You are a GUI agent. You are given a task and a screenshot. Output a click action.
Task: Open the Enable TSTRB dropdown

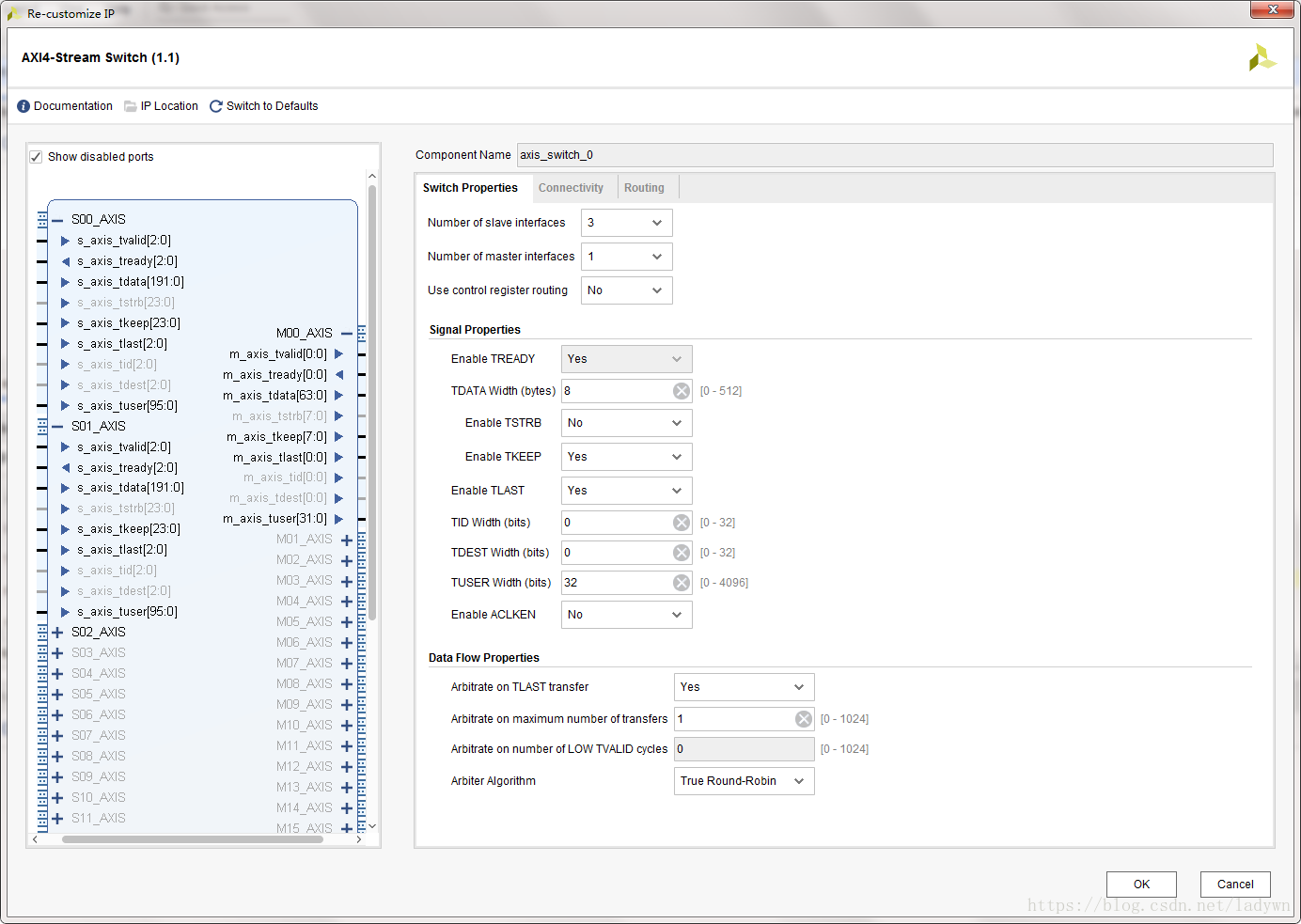click(x=627, y=423)
